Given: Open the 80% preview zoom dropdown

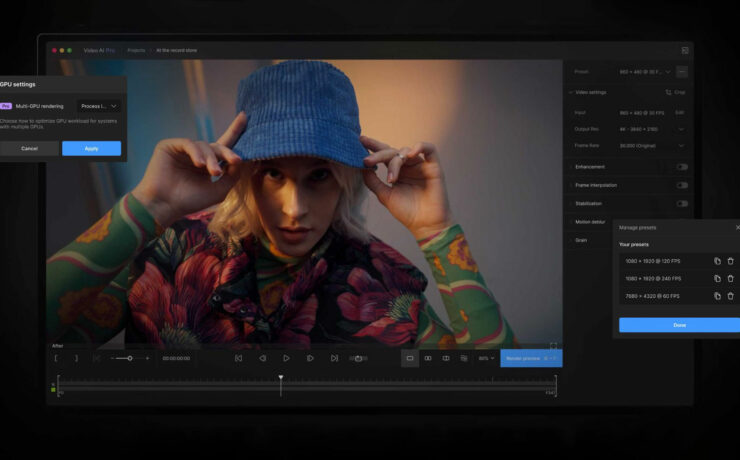Looking at the screenshot, I should pyautogui.click(x=486, y=358).
